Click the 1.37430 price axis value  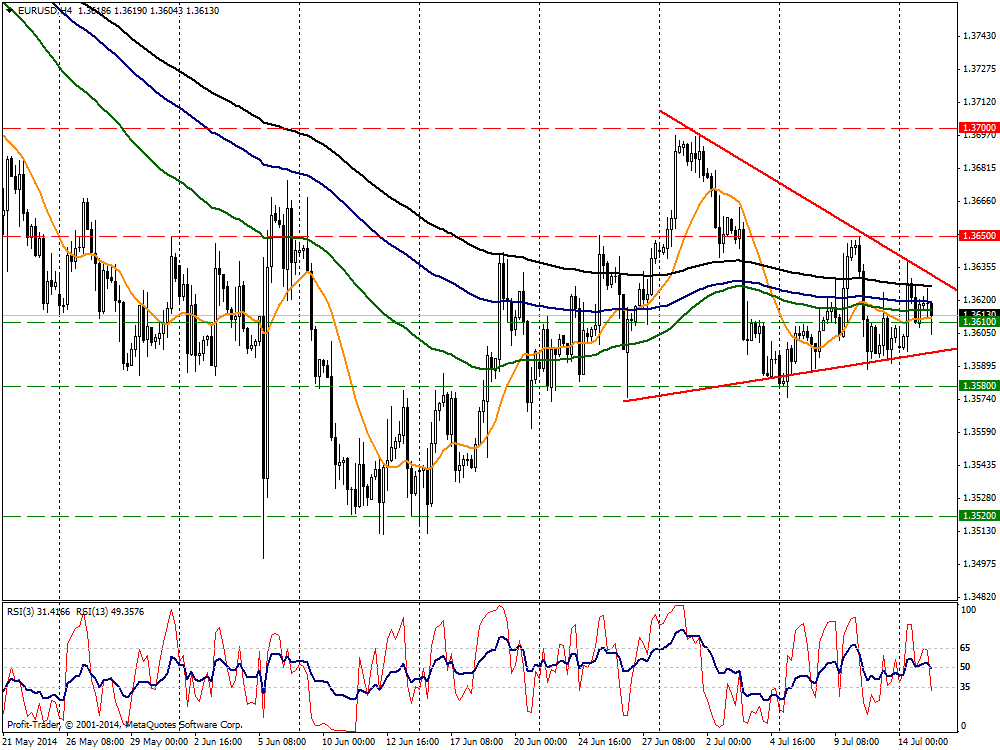pos(979,36)
